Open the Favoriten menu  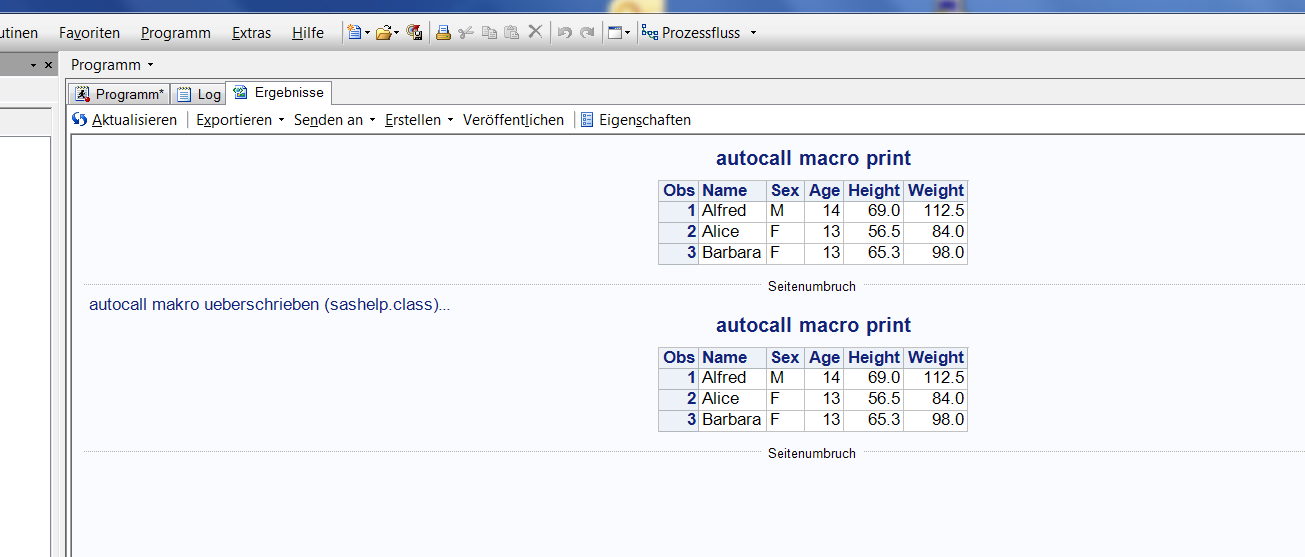coord(89,33)
